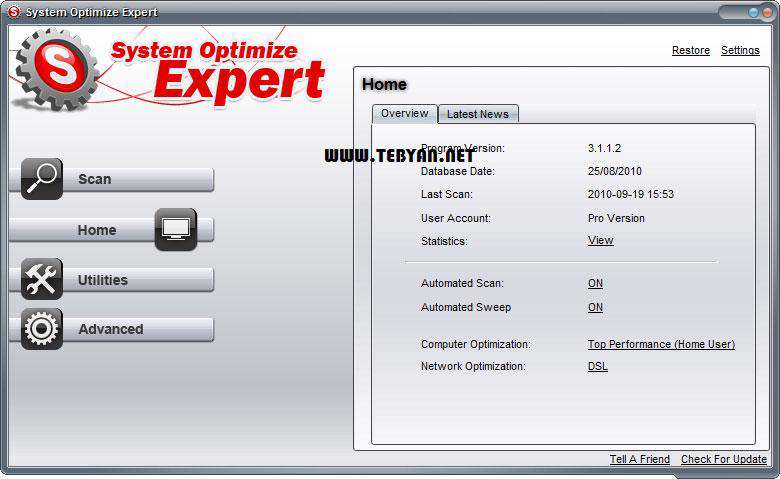Image resolution: width=780 pixels, height=479 pixels.
Task: Open the Settings link
Action: (x=740, y=50)
